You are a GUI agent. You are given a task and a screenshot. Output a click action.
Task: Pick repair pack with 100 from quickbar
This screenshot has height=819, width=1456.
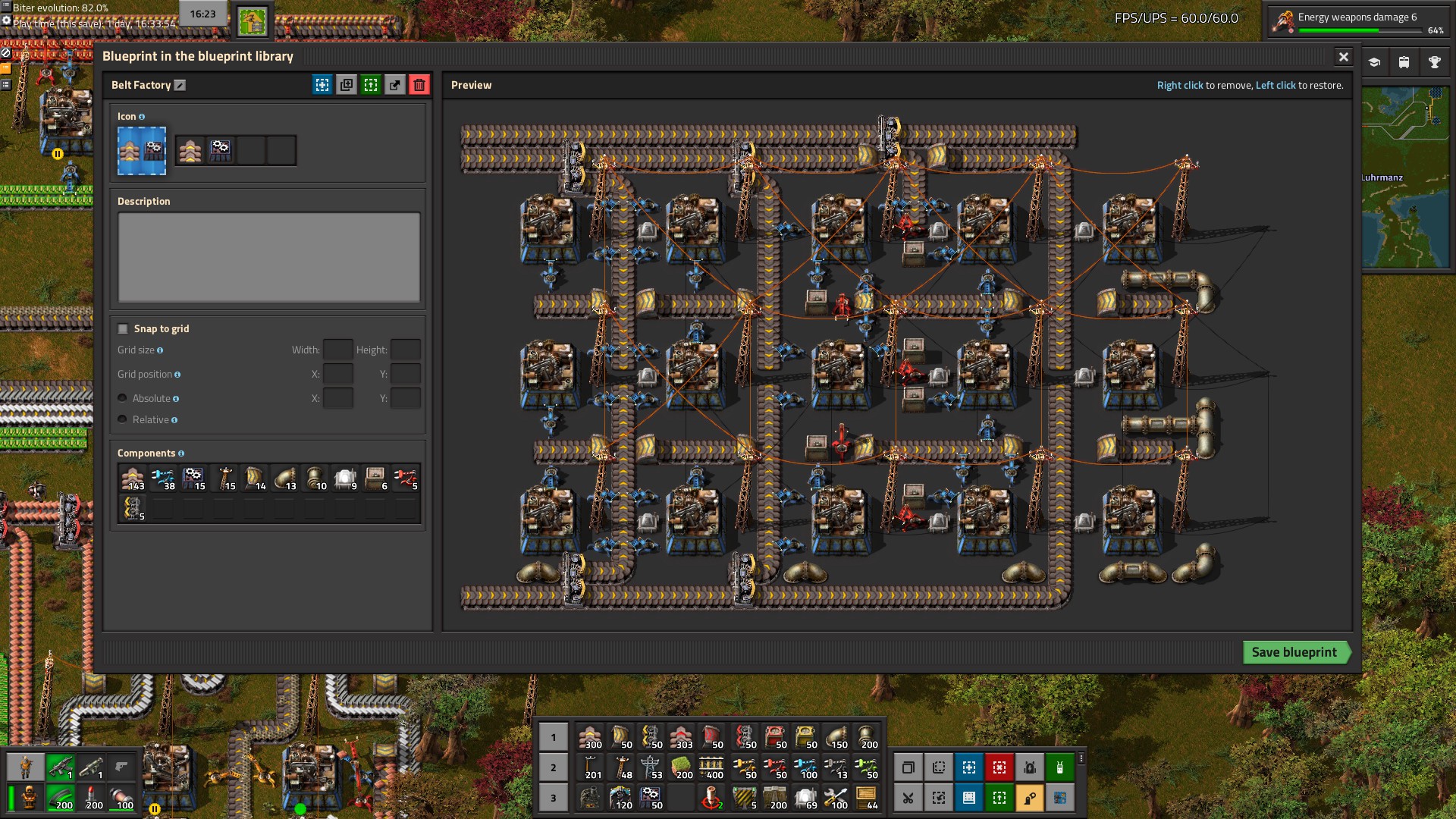(x=836, y=798)
